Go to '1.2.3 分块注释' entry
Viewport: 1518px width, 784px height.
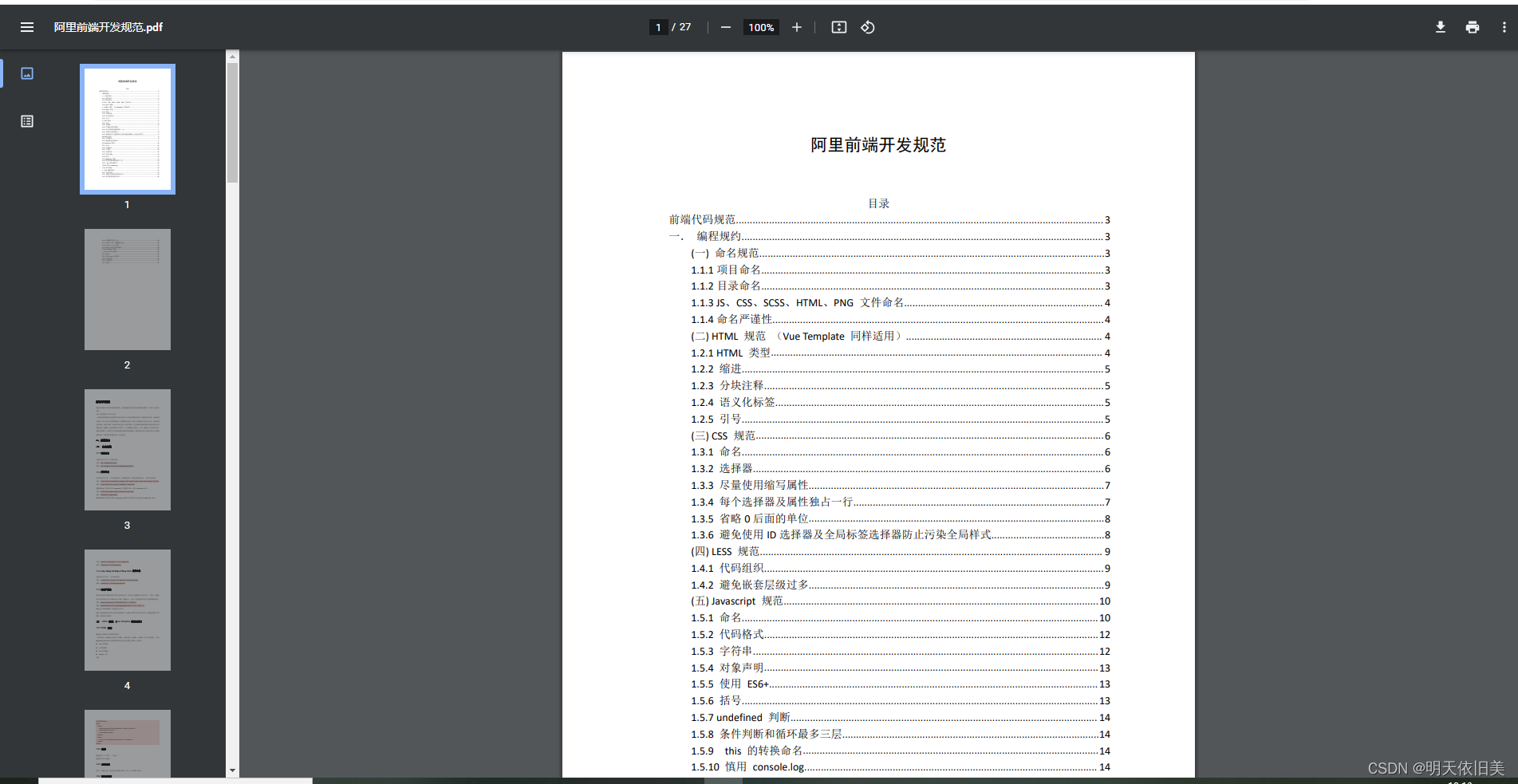901,385
